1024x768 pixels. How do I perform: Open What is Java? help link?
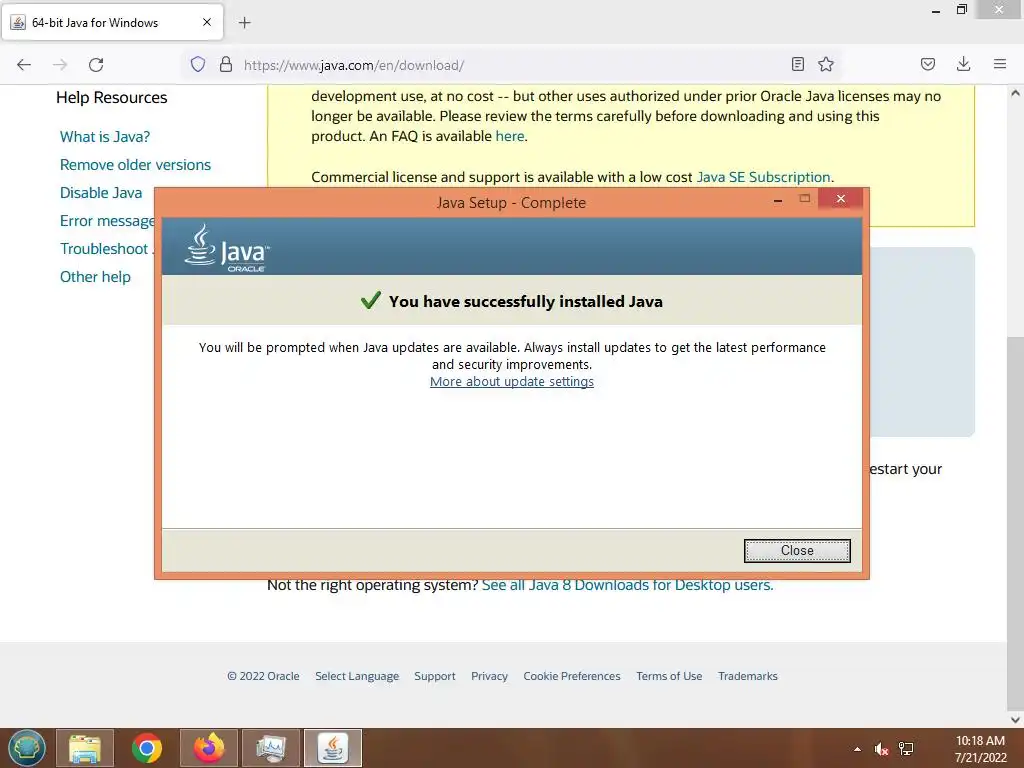tap(104, 137)
